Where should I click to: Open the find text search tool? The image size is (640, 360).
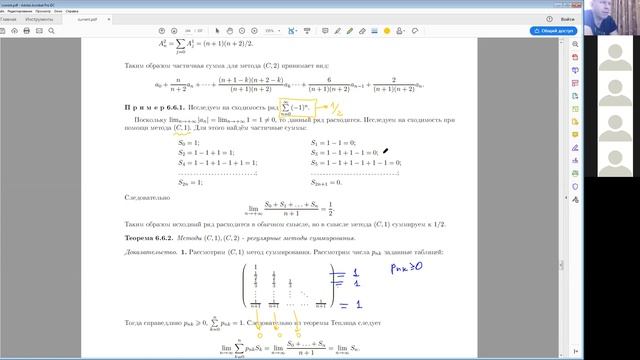(51, 31)
